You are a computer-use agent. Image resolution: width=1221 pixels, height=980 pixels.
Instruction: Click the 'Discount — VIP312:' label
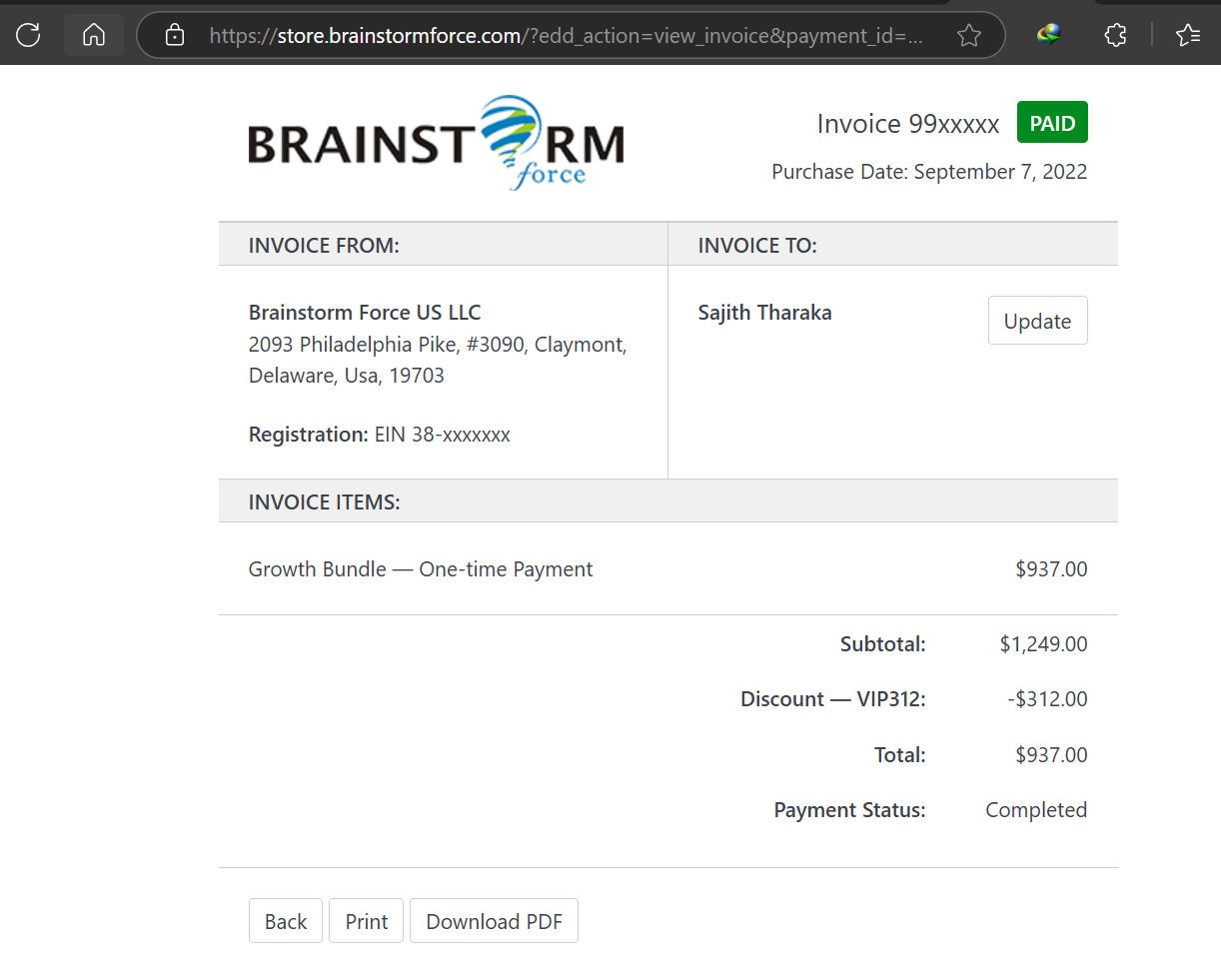(833, 699)
